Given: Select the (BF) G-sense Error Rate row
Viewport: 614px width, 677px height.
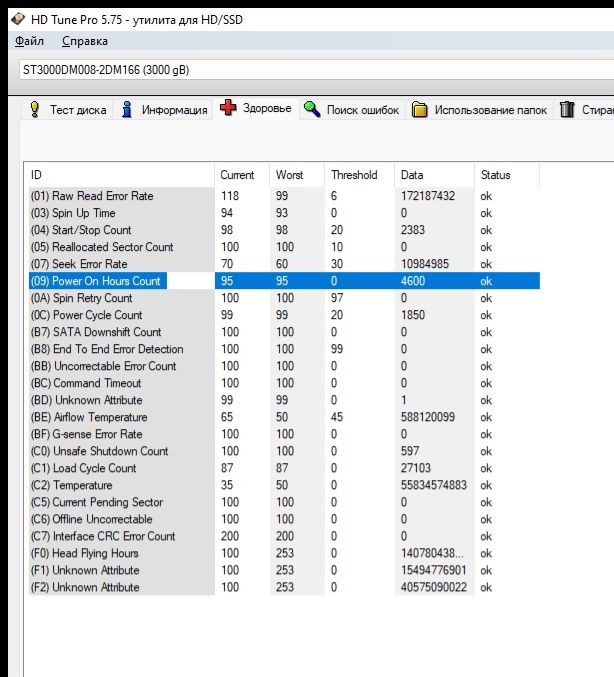Looking at the screenshot, I should [x=284, y=434].
